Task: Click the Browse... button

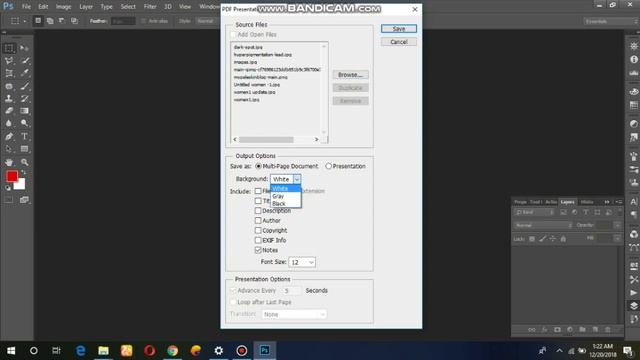Action: click(x=350, y=75)
